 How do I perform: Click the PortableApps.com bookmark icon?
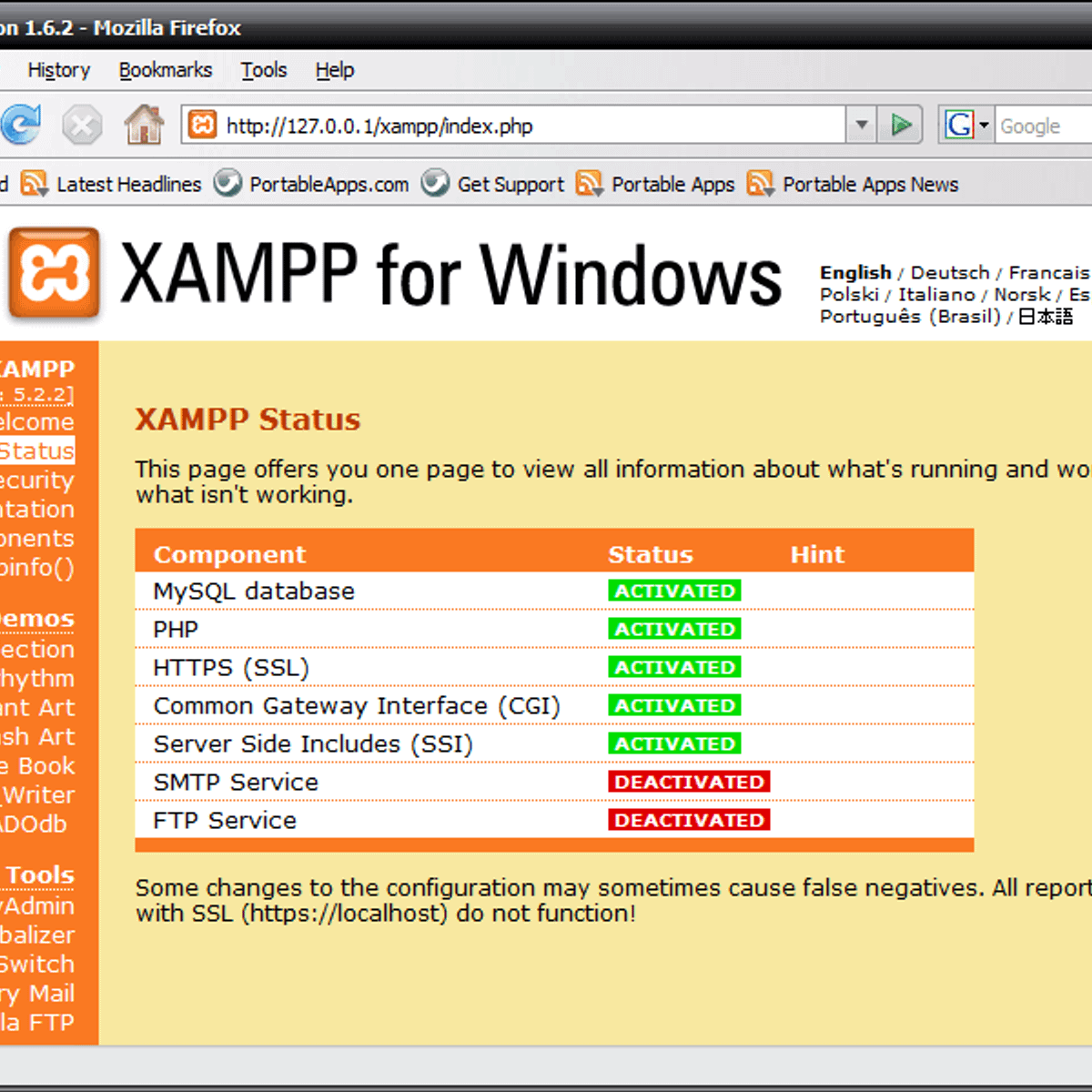coord(227,183)
